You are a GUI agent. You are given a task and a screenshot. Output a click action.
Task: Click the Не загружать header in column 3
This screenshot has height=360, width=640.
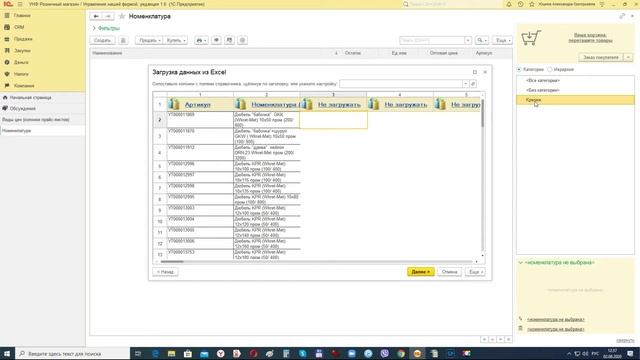click(339, 105)
